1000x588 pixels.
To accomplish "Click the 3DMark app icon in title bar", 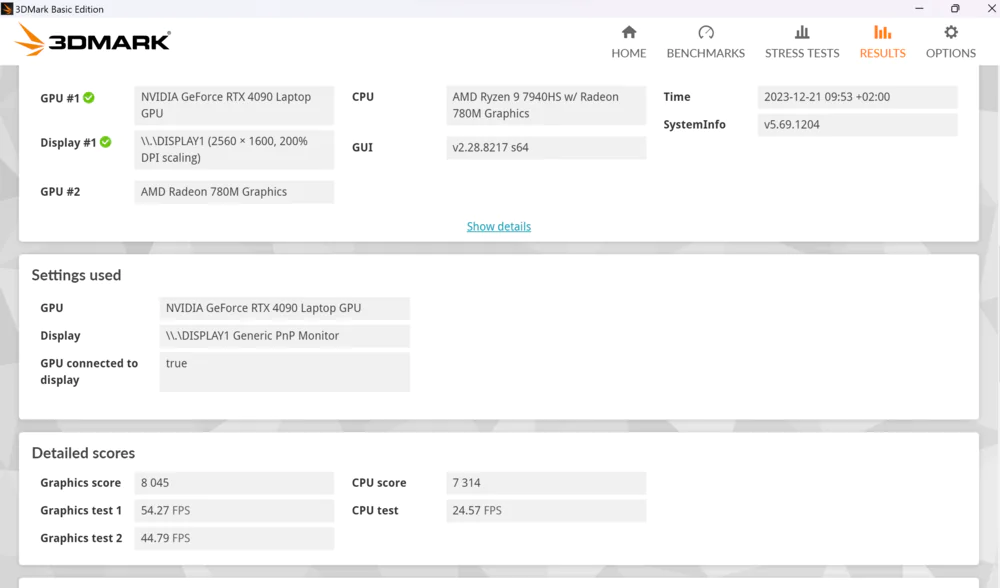I will click(x=7, y=9).
